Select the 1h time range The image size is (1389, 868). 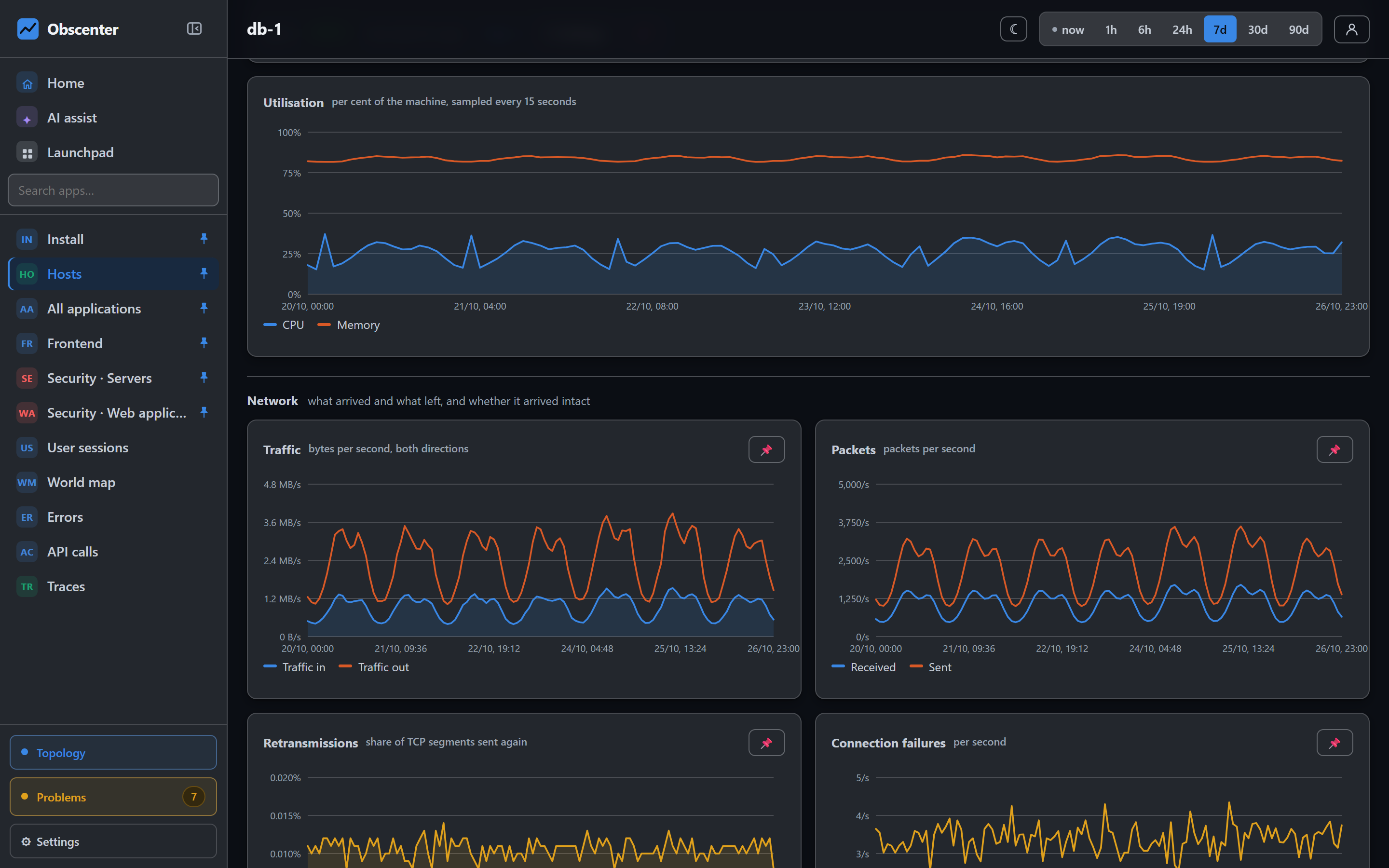1111,29
